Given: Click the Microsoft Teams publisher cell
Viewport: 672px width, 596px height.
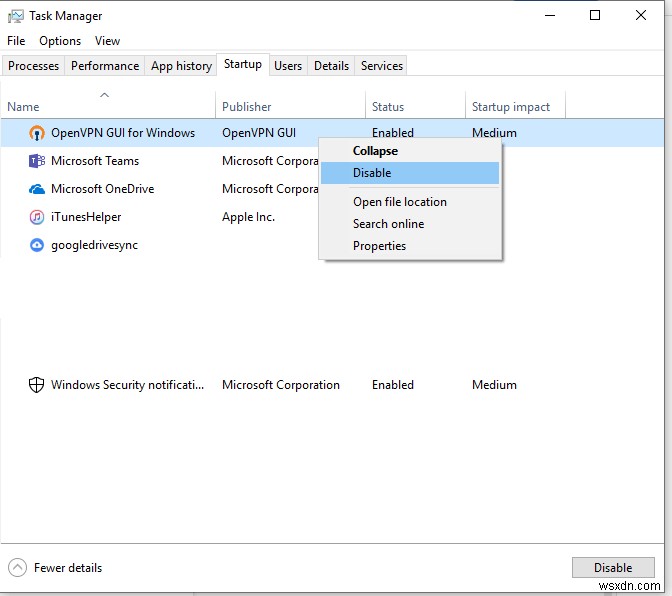Looking at the screenshot, I should [x=270, y=161].
